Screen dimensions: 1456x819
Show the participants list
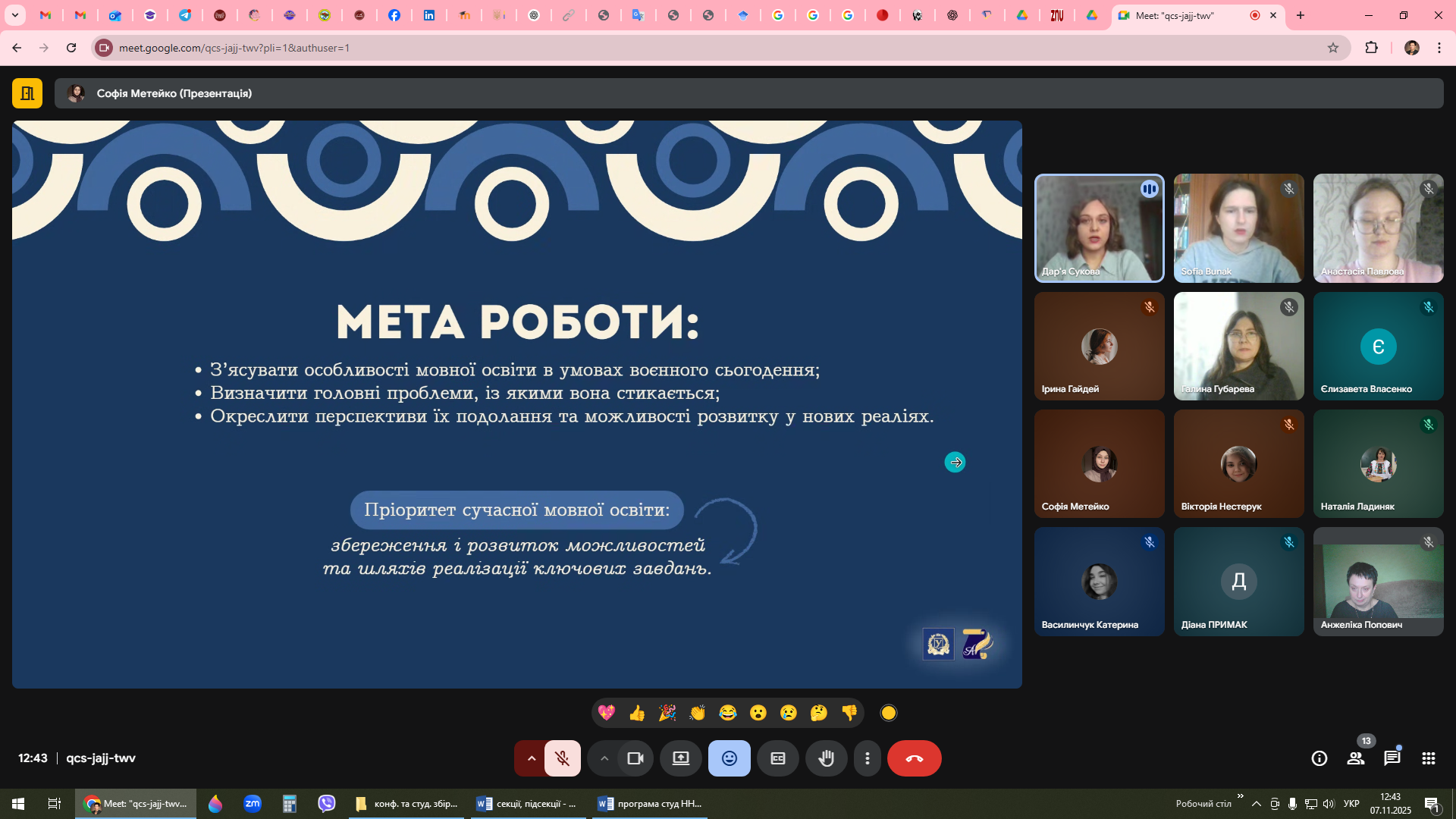click(1356, 758)
